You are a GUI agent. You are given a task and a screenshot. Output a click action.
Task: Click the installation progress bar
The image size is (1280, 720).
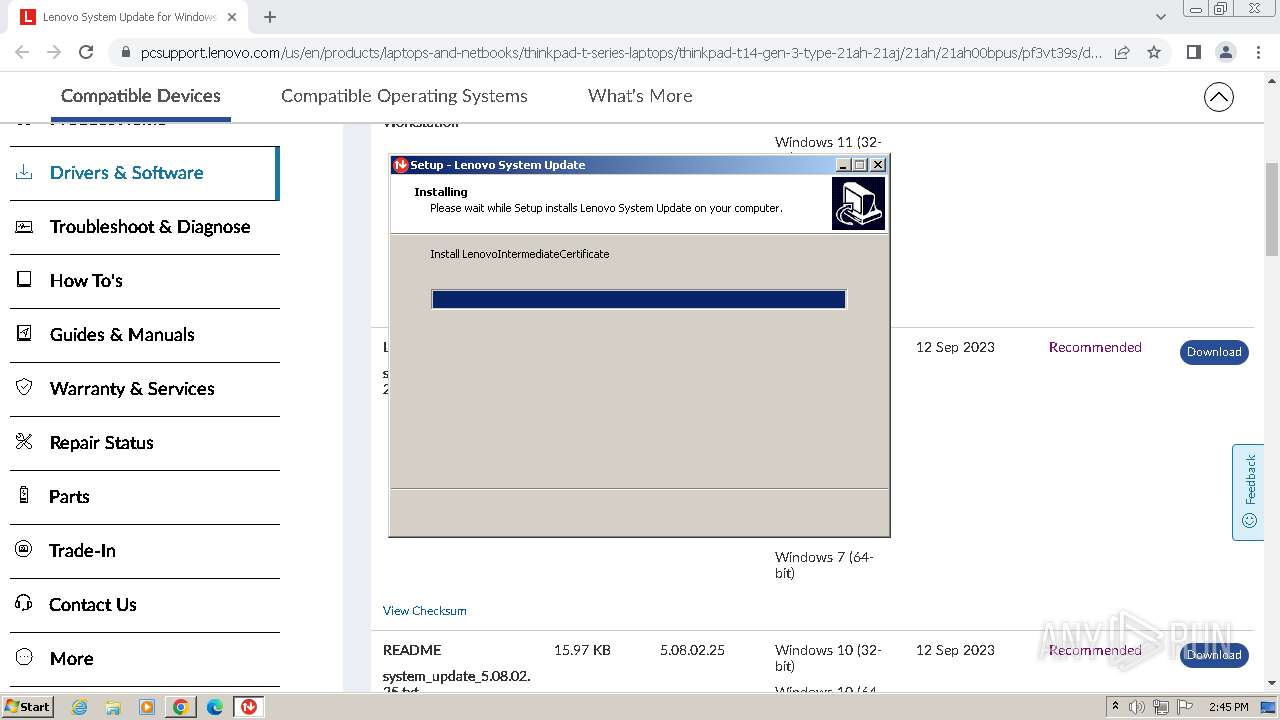pos(639,299)
